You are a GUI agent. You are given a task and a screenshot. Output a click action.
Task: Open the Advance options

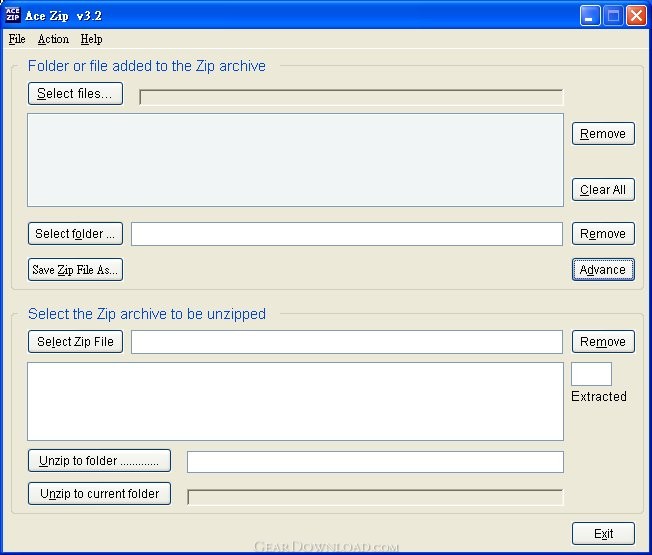603,270
